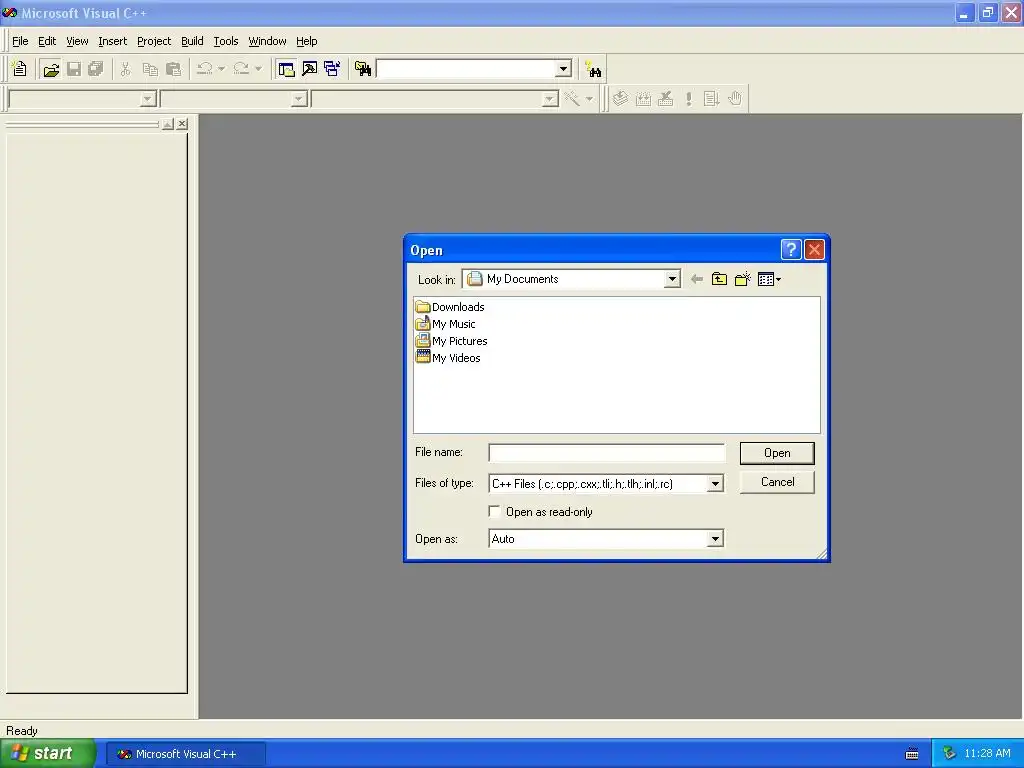Image resolution: width=1024 pixels, height=768 pixels.
Task: Expand the Redo history dropdown arrow
Action: (x=259, y=69)
